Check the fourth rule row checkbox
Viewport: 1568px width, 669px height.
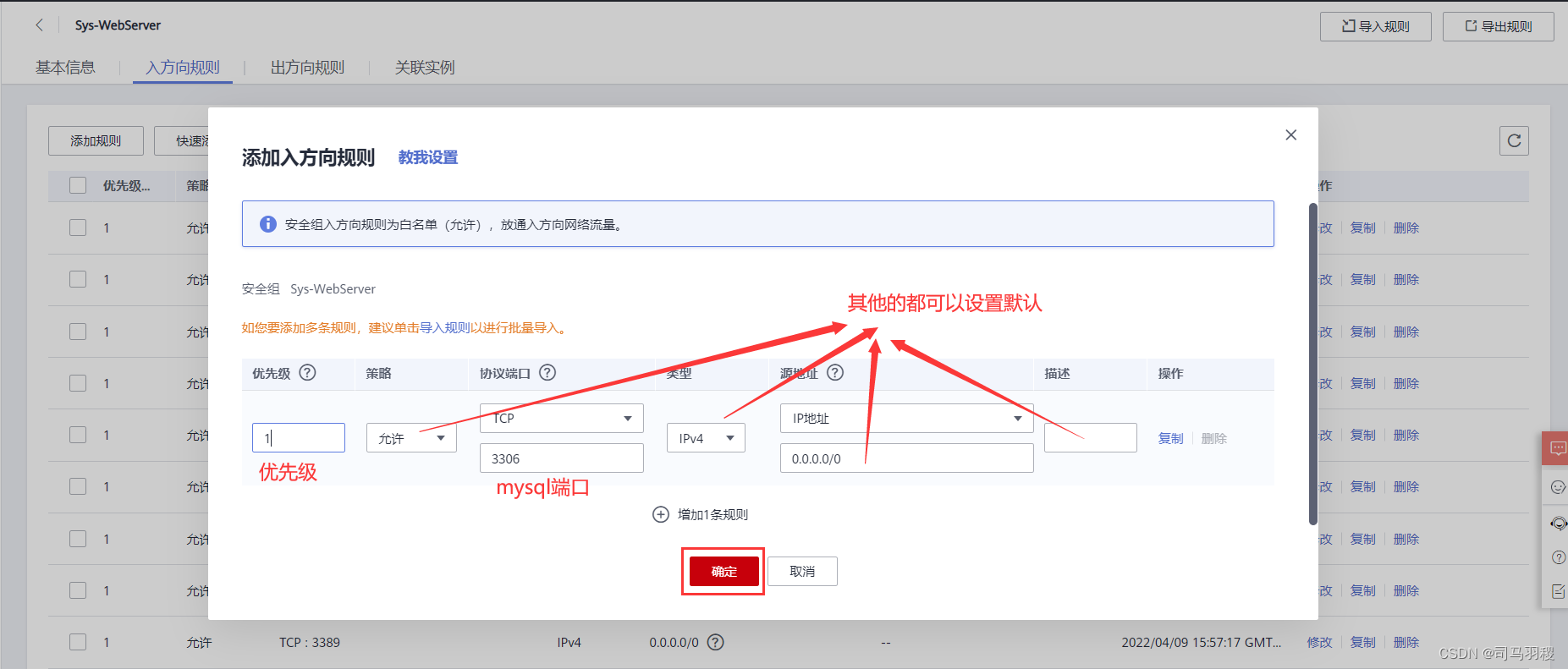tap(78, 383)
